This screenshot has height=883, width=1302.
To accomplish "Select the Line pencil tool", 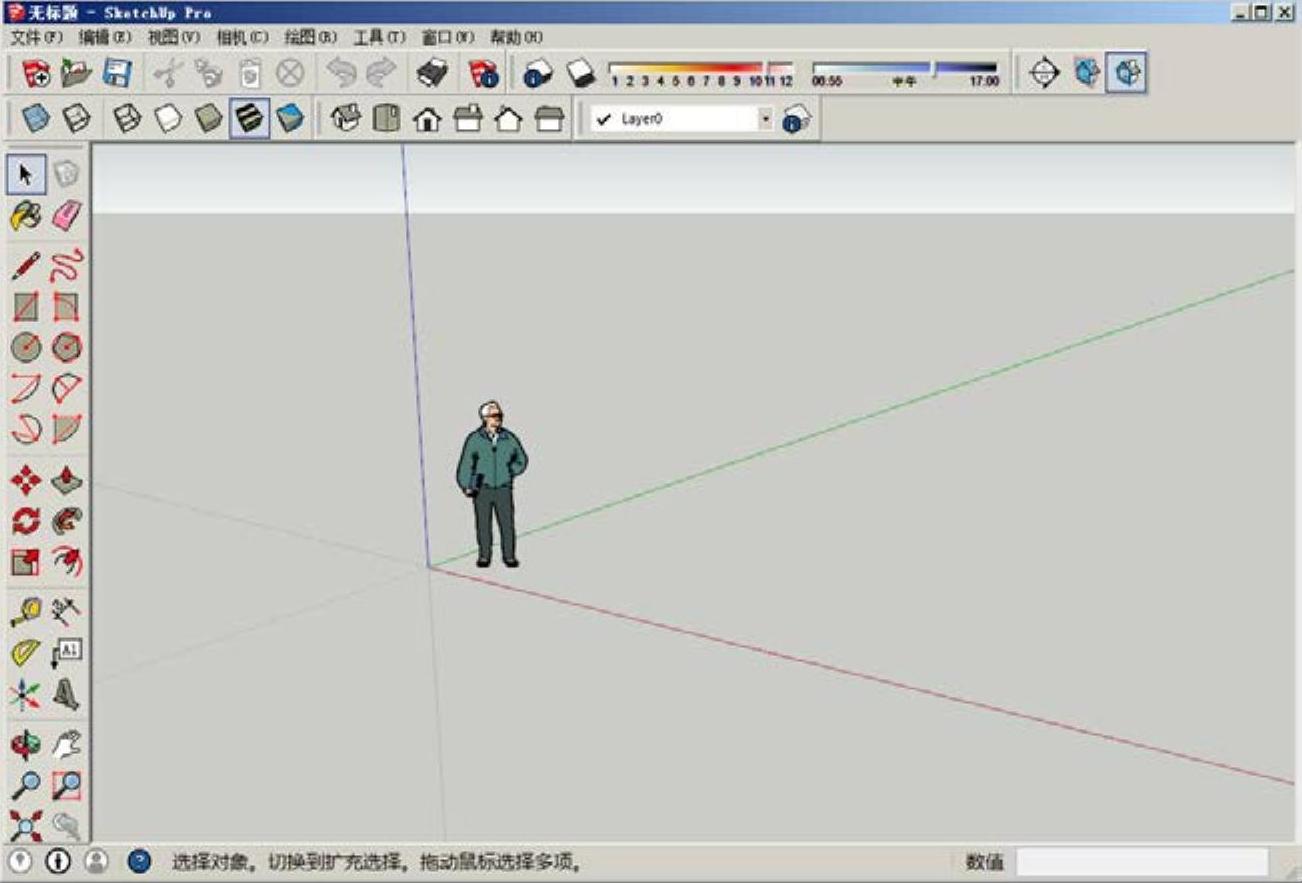I will [x=26, y=266].
